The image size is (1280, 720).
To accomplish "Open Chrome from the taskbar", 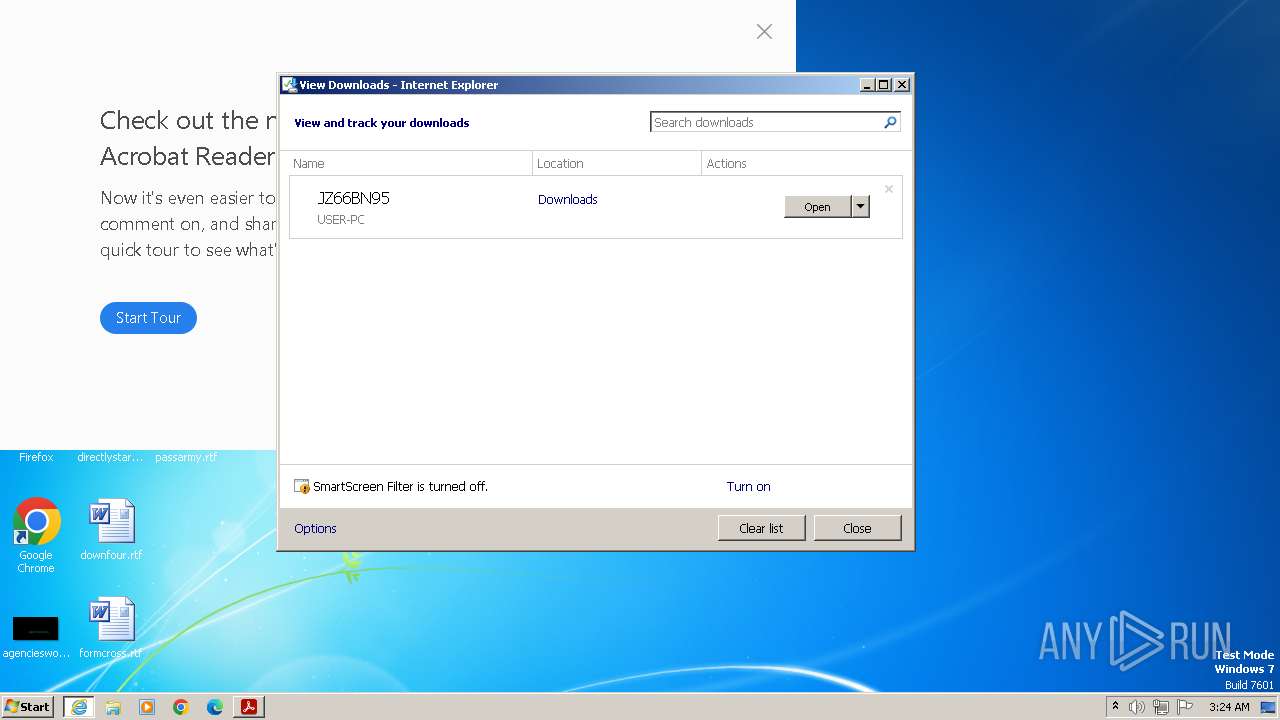I will click(181, 707).
